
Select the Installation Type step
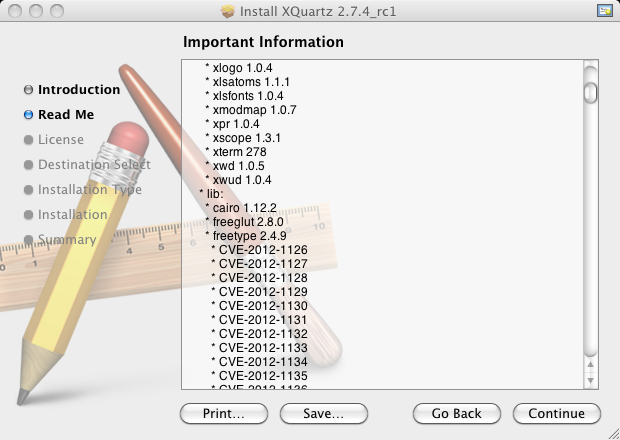90,190
